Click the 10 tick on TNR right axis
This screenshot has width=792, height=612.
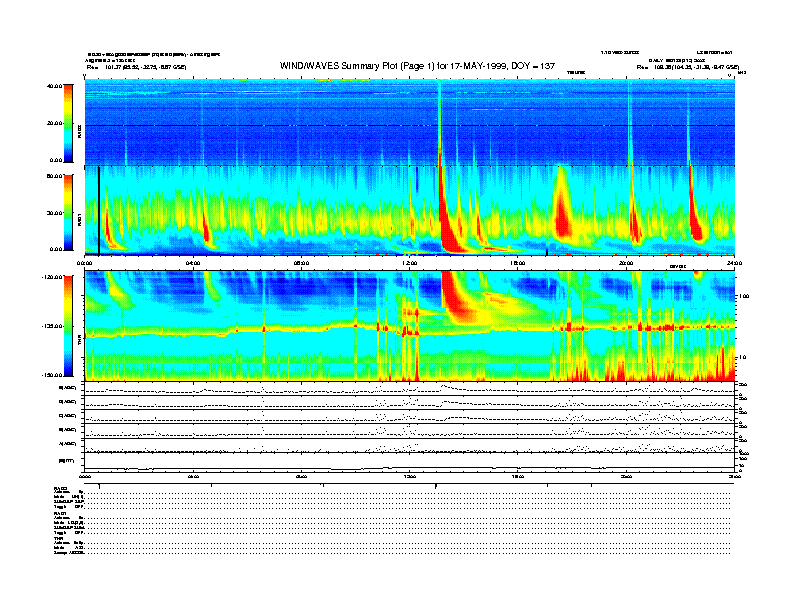pyautogui.click(x=744, y=357)
